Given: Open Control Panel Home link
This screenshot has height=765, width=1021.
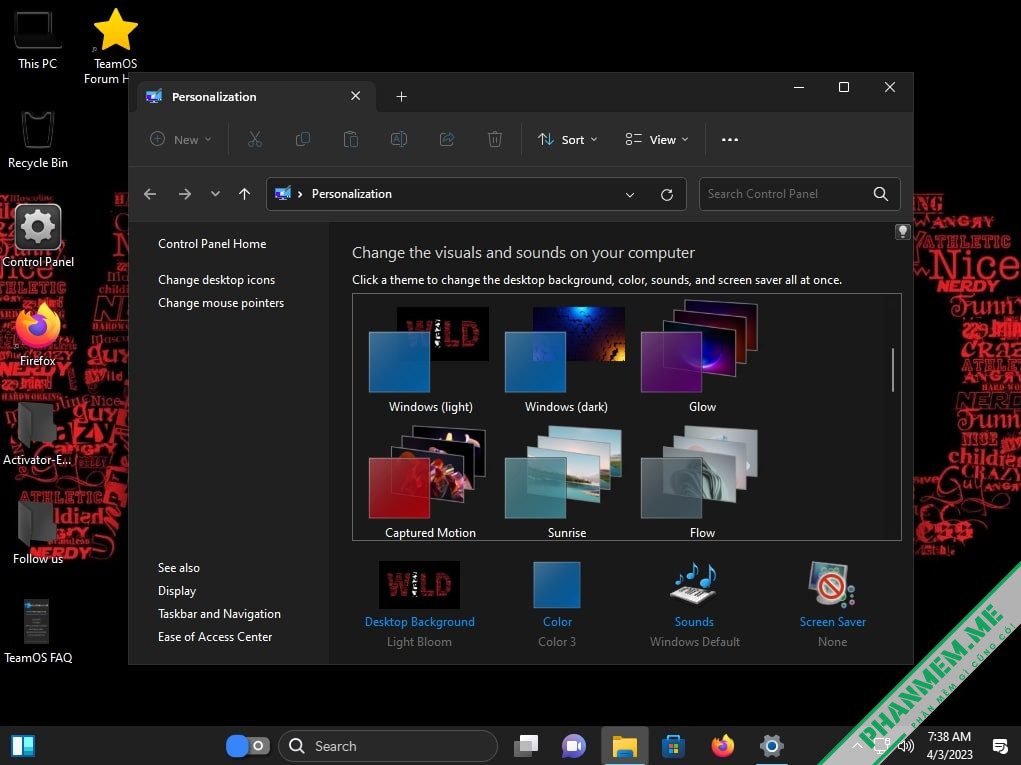Looking at the screenshot, I should click(212, 243).
